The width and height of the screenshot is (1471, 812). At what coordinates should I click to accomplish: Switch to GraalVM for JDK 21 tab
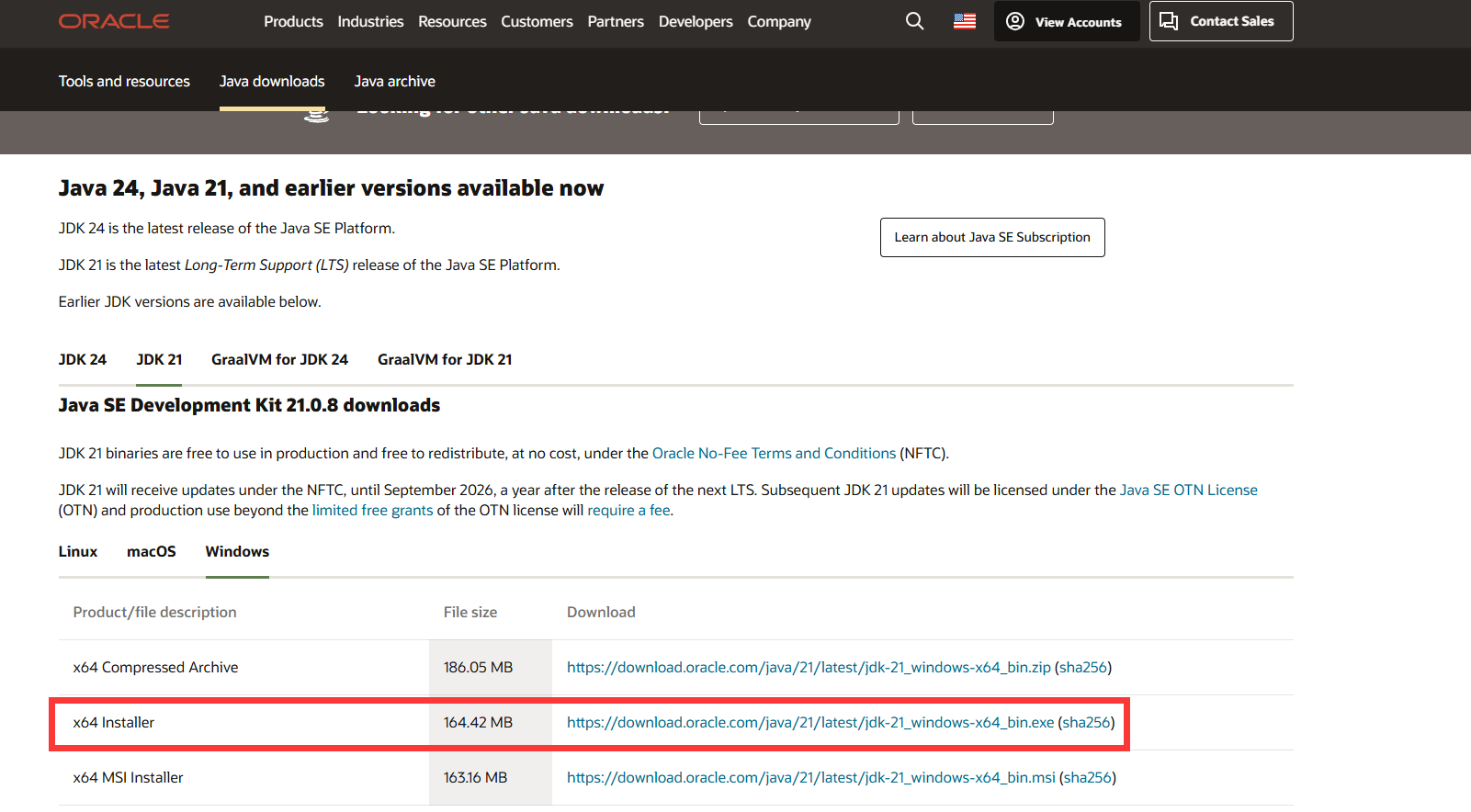tap(445, 359)
